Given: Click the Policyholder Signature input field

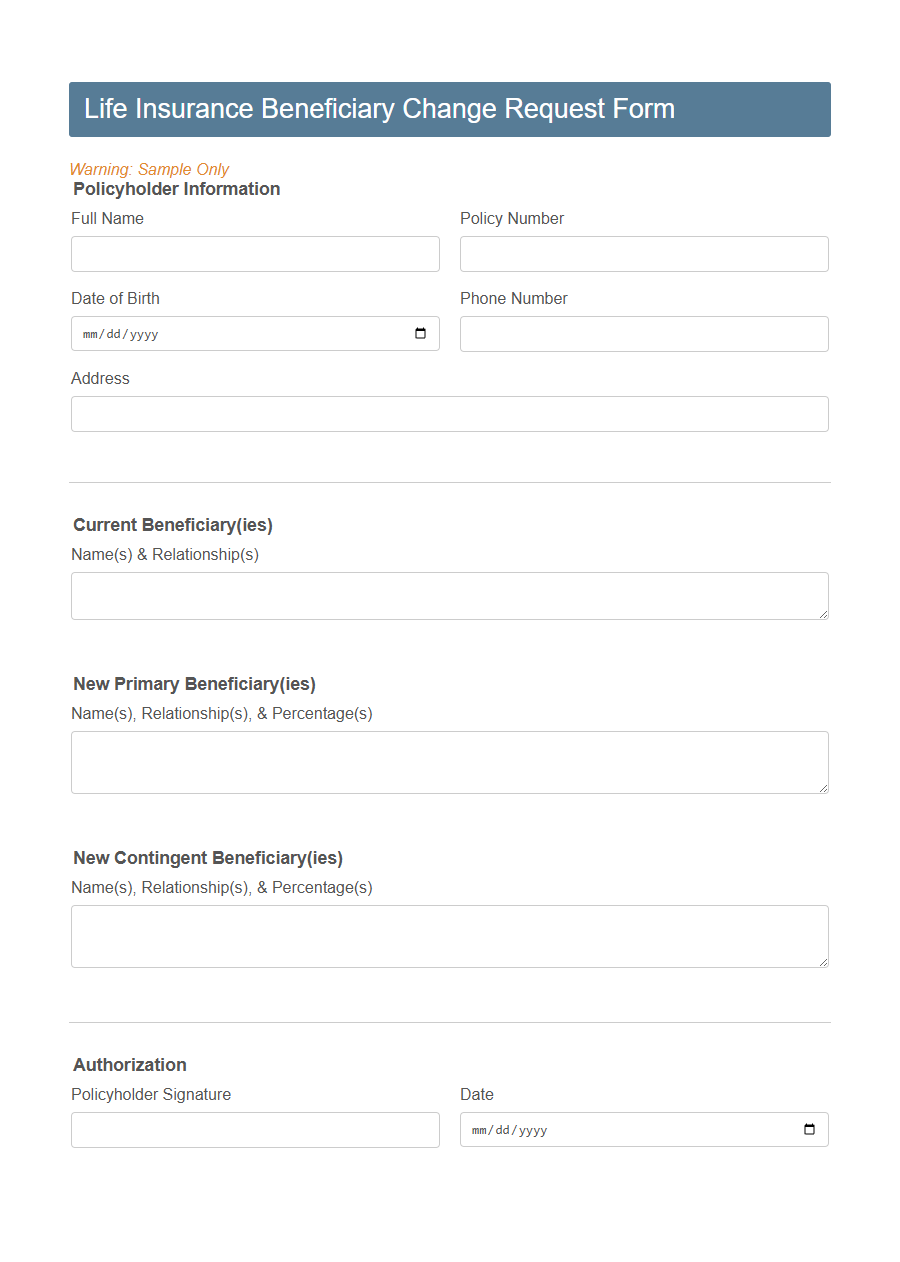Looking at the screenshot, I should tap(255, 1129).
